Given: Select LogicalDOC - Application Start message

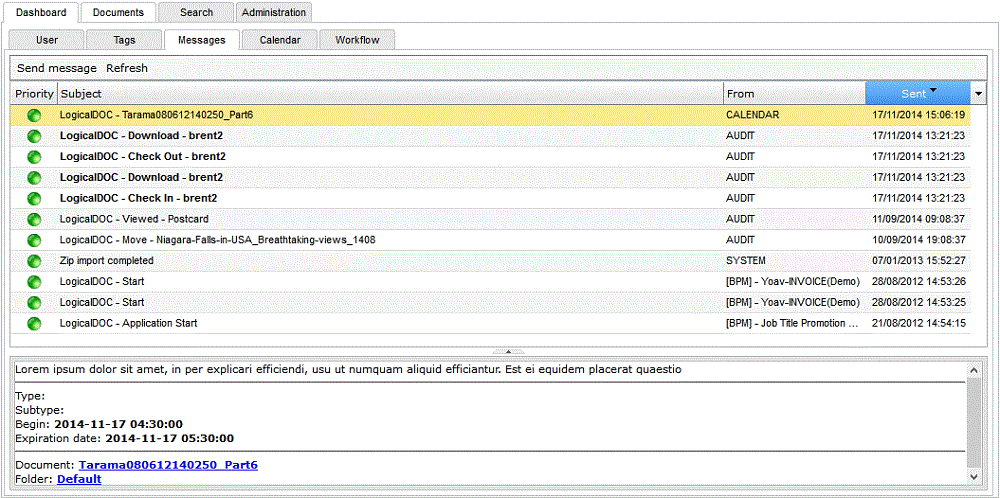Looking at the screenshot, I should click(491, 323).
